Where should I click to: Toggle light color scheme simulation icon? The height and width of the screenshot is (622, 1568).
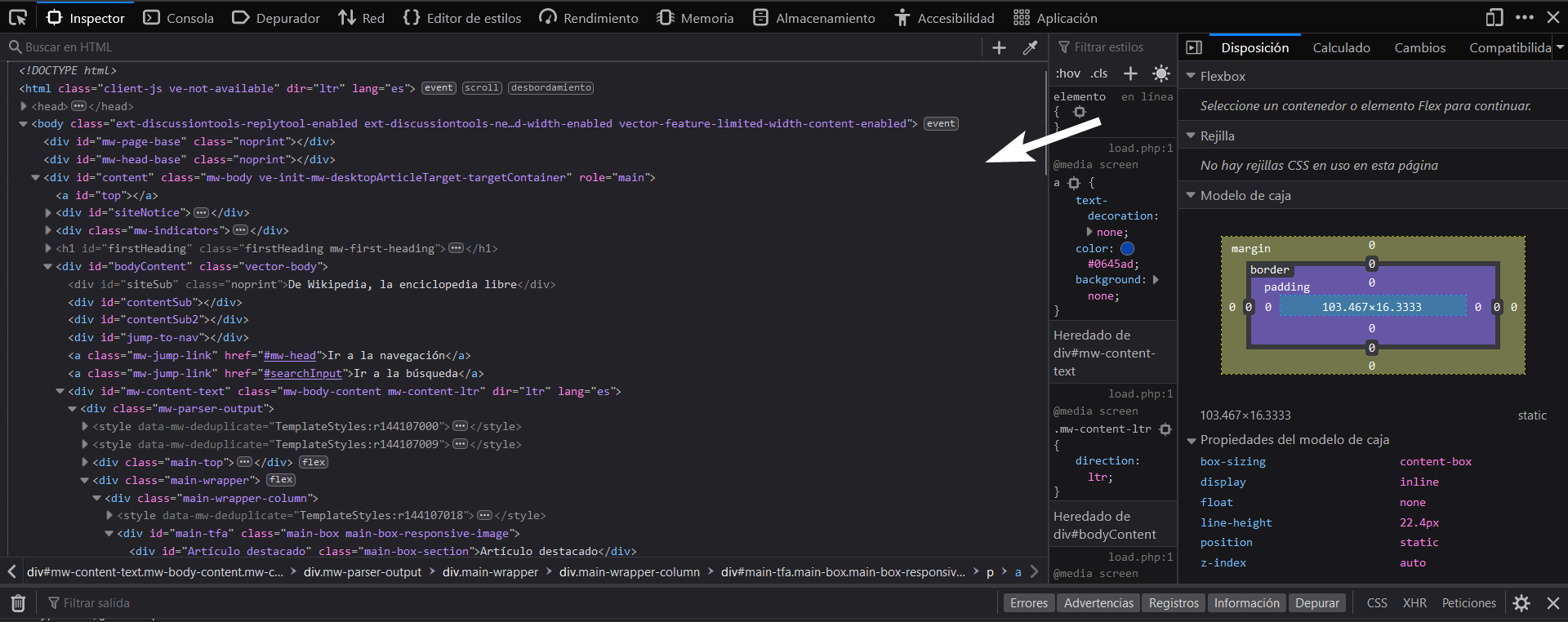pyautogui.click(x=1160, y=73)
